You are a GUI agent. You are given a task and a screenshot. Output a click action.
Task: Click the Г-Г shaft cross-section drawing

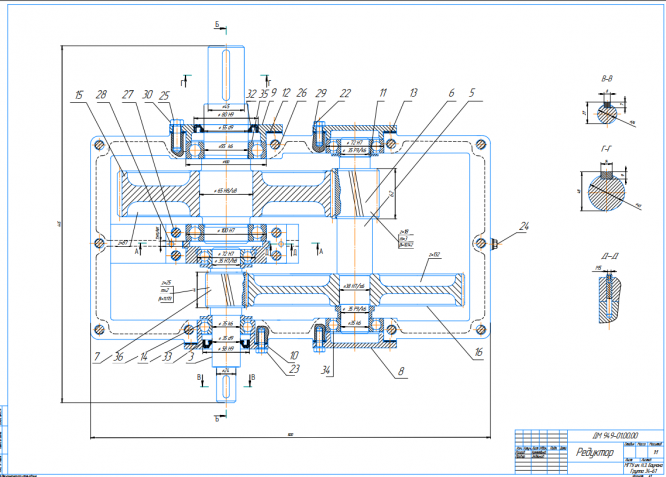coord(607,191)
